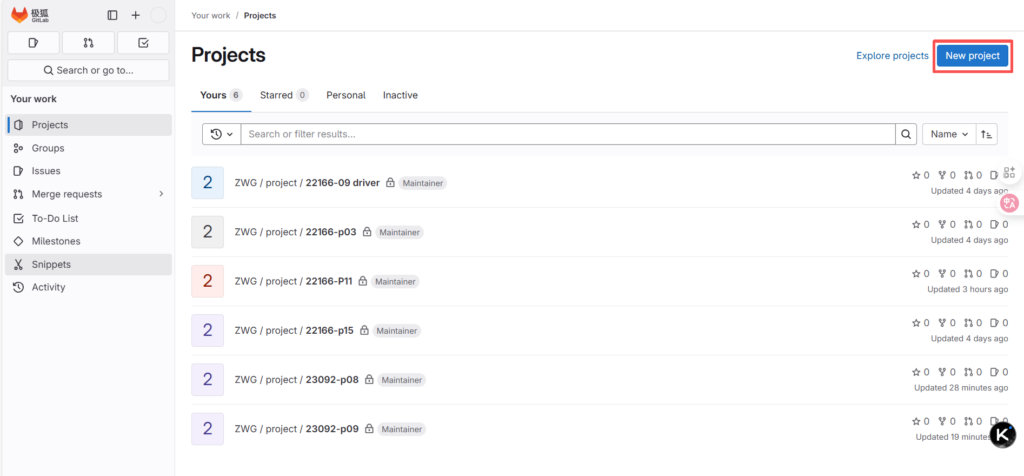This screenshot has height=476, width=1024.
Task: Open the Explore projects link
Action: pos(892,56)
